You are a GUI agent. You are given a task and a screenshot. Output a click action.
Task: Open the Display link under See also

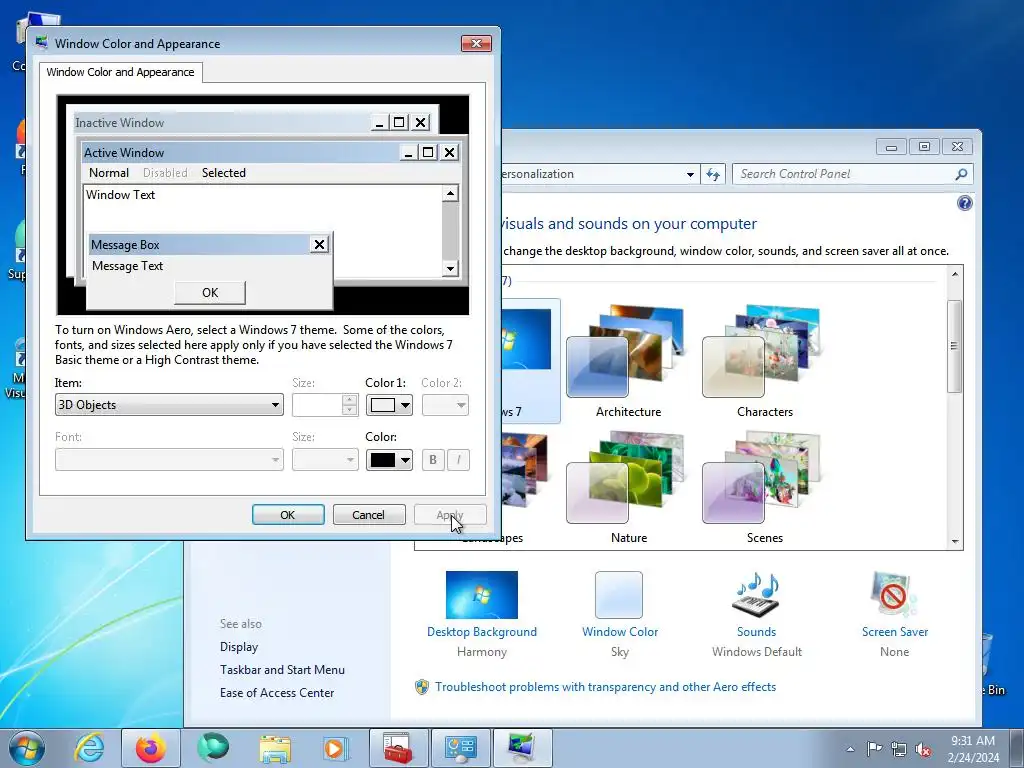pos(239,647)
